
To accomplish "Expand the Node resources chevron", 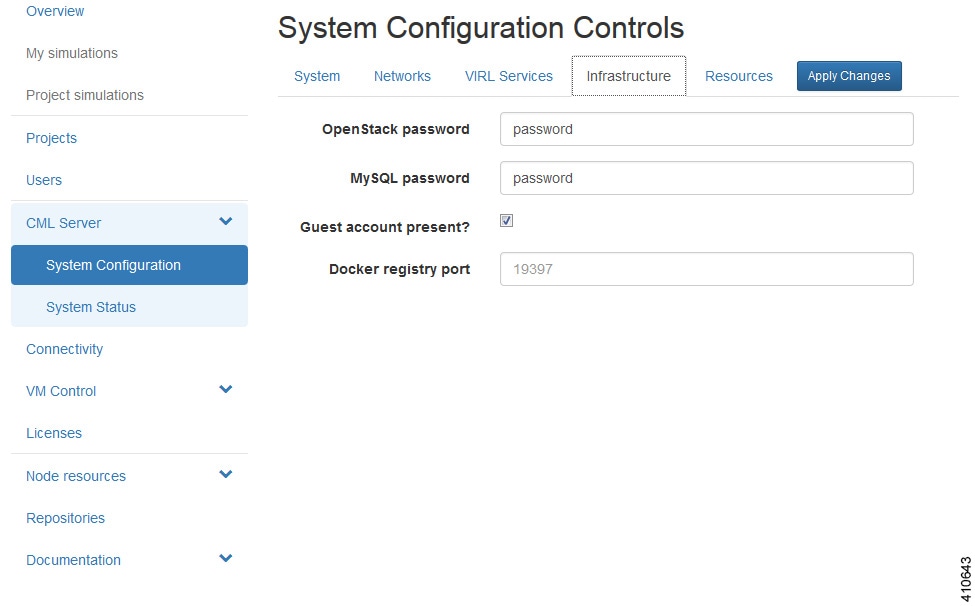I will tap(225, 475).
